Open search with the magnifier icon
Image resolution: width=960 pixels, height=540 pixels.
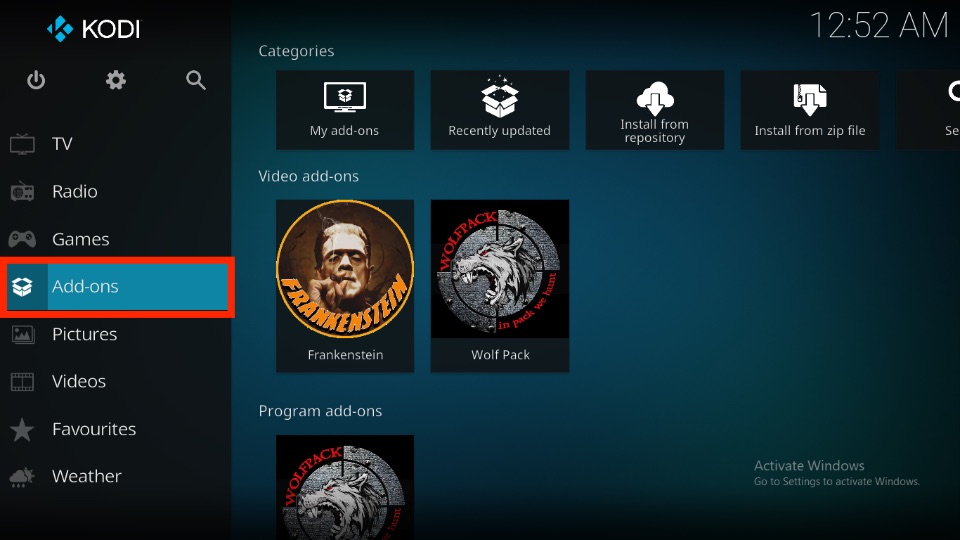tap(195, 80)
